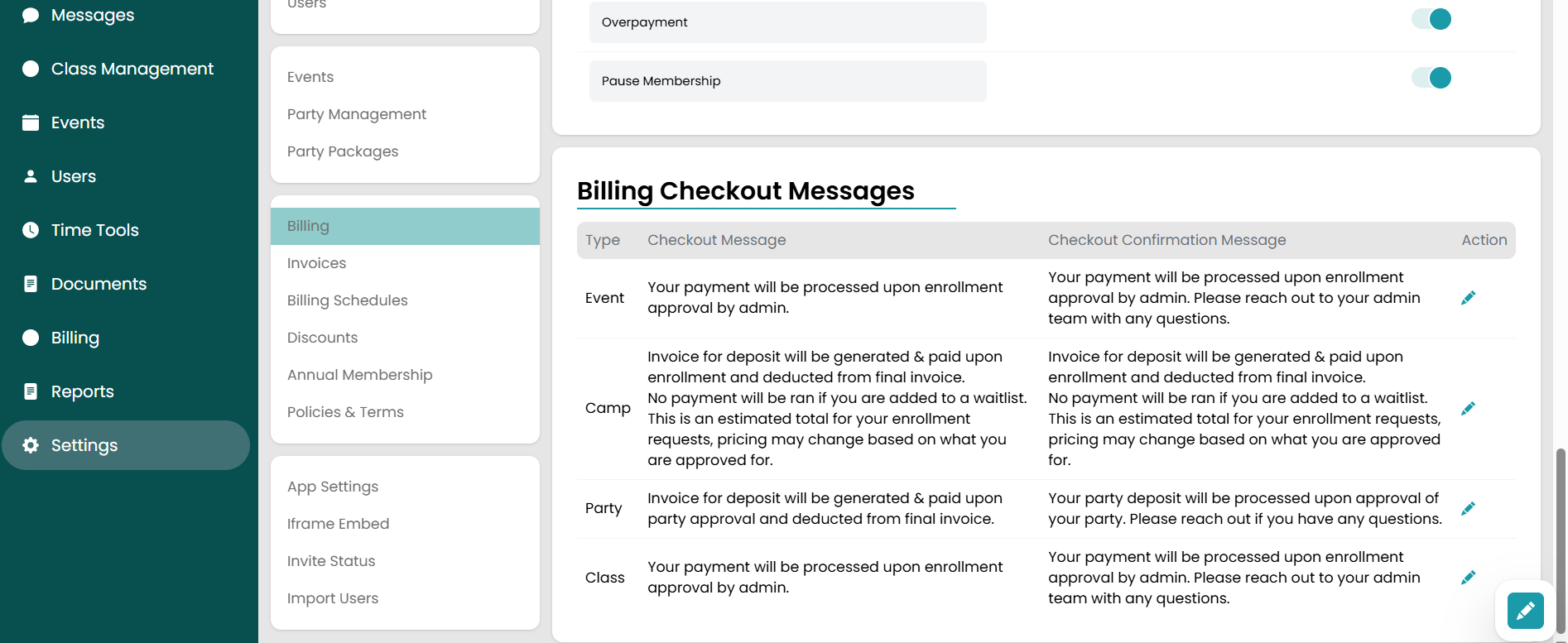Screen dimensions: 1568x643
Task: Click the Time Tools clock icon
Action: coord(31,230)
